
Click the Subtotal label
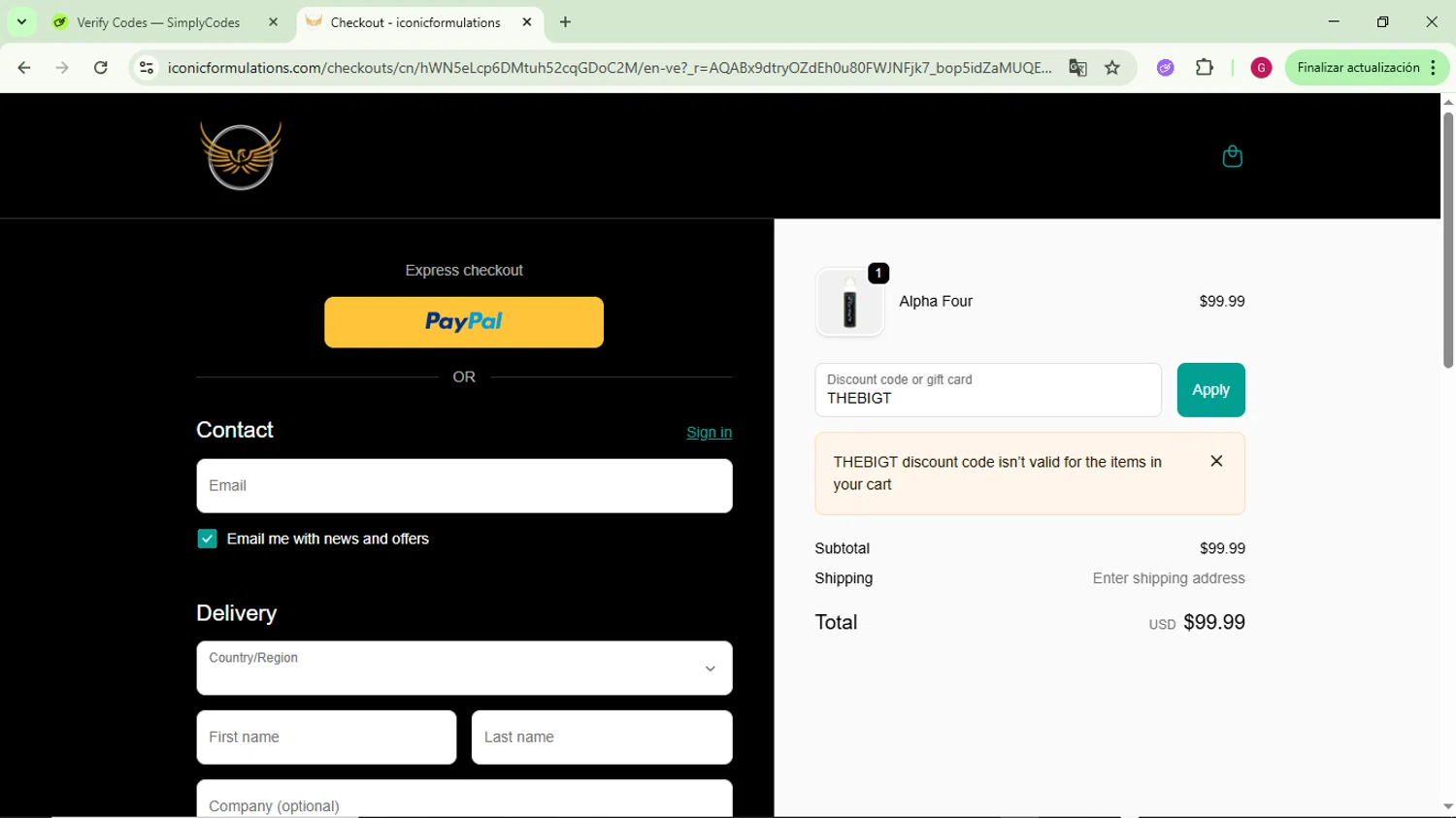842,548
